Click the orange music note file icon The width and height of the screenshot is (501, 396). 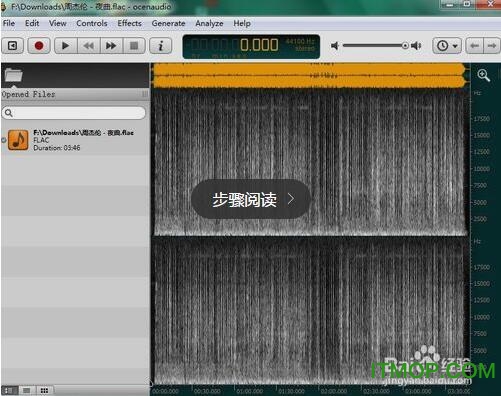click(x=18, y=140)
